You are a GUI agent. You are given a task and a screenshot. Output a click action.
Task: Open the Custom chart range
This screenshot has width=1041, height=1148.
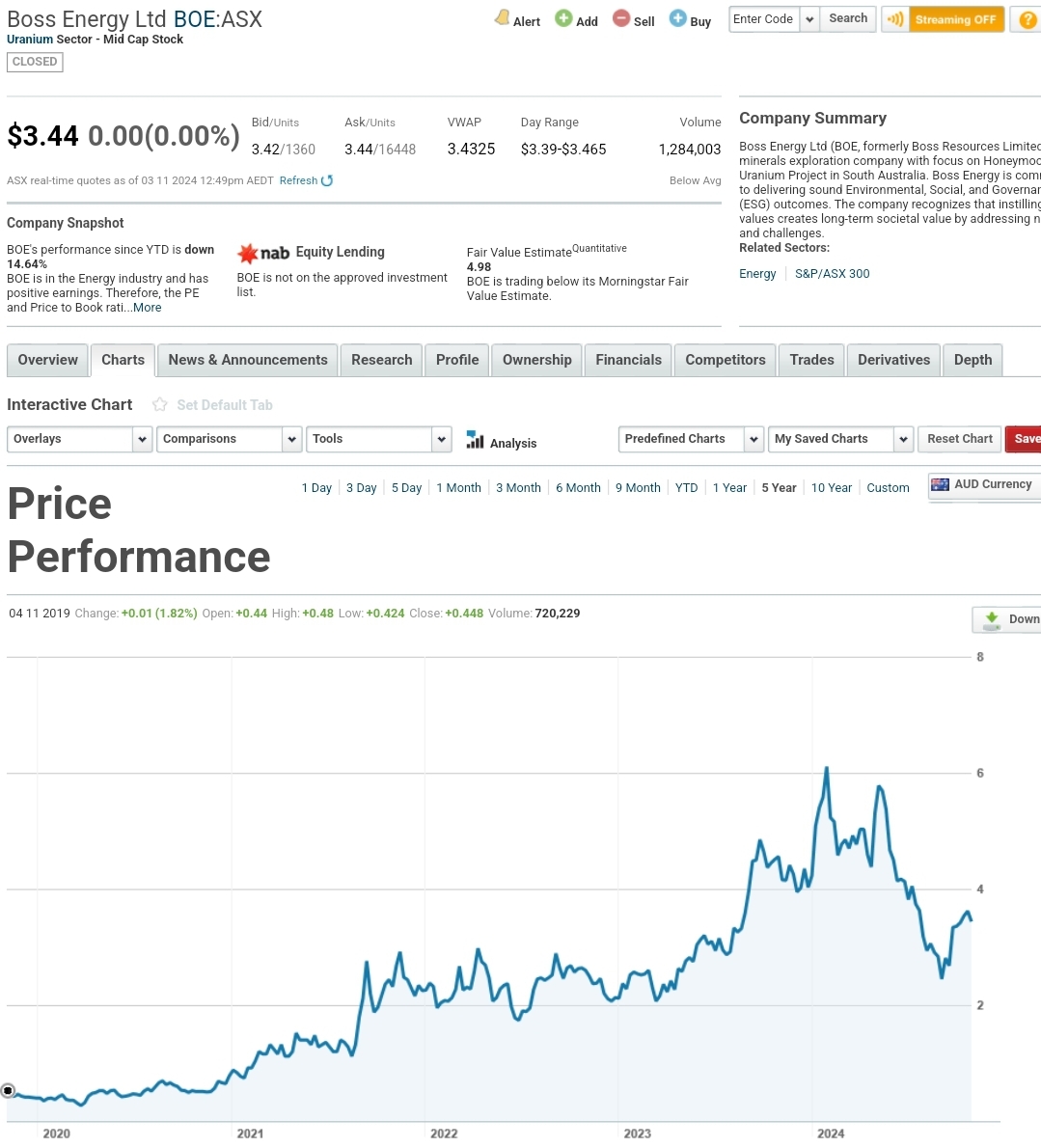click(x=888, y=487)
